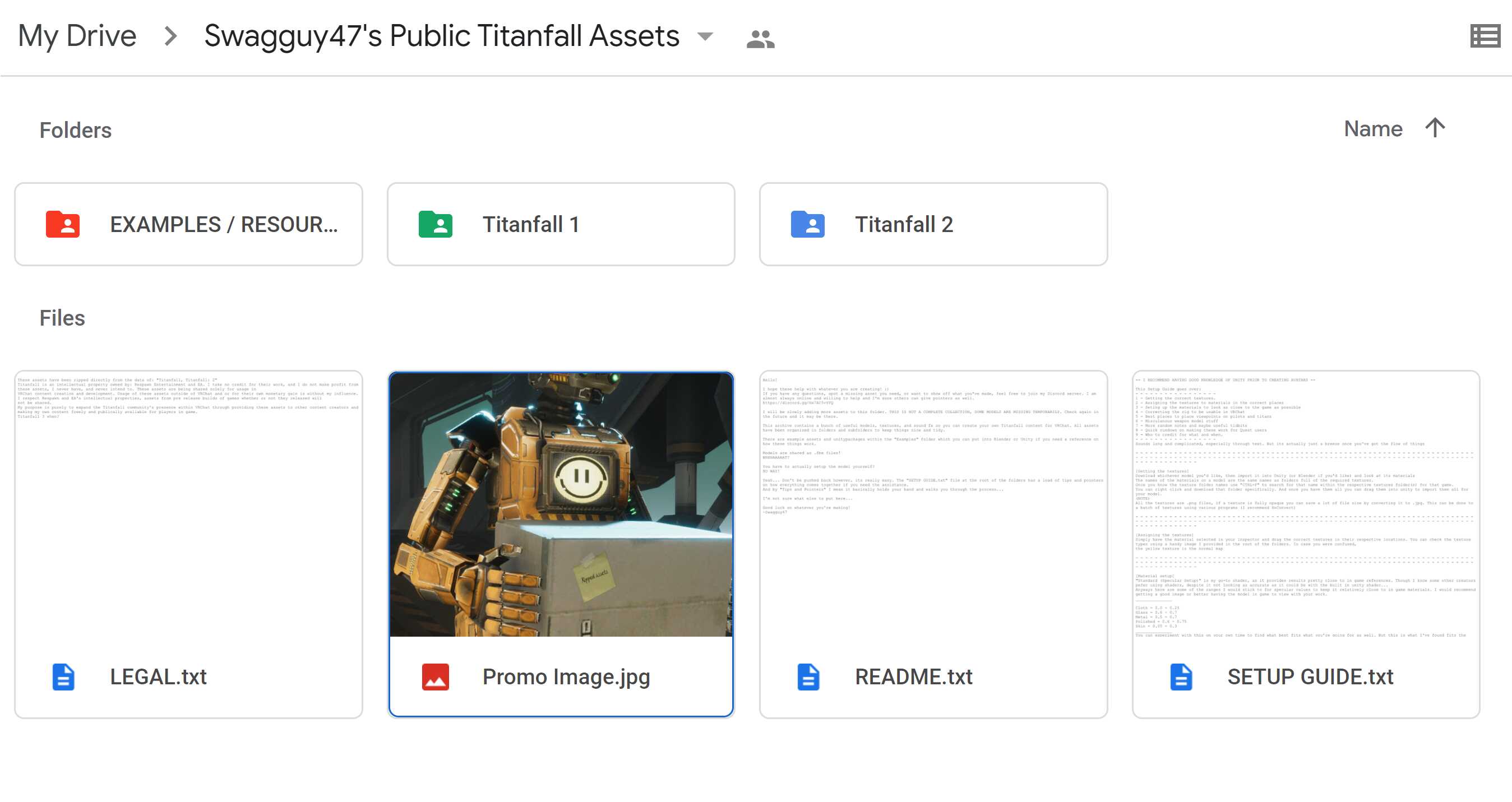The height and width of the screenshot is (802, 1512).
Task: Go to My Drive breadcrumb
Action: click(77, 36)
